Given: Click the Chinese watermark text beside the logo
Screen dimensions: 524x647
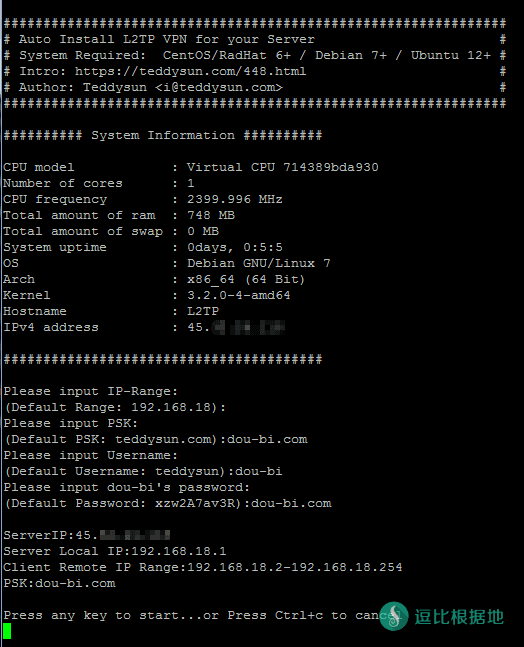Looking at the screenshot, I should pyautogui.click(x=459, y=617).
